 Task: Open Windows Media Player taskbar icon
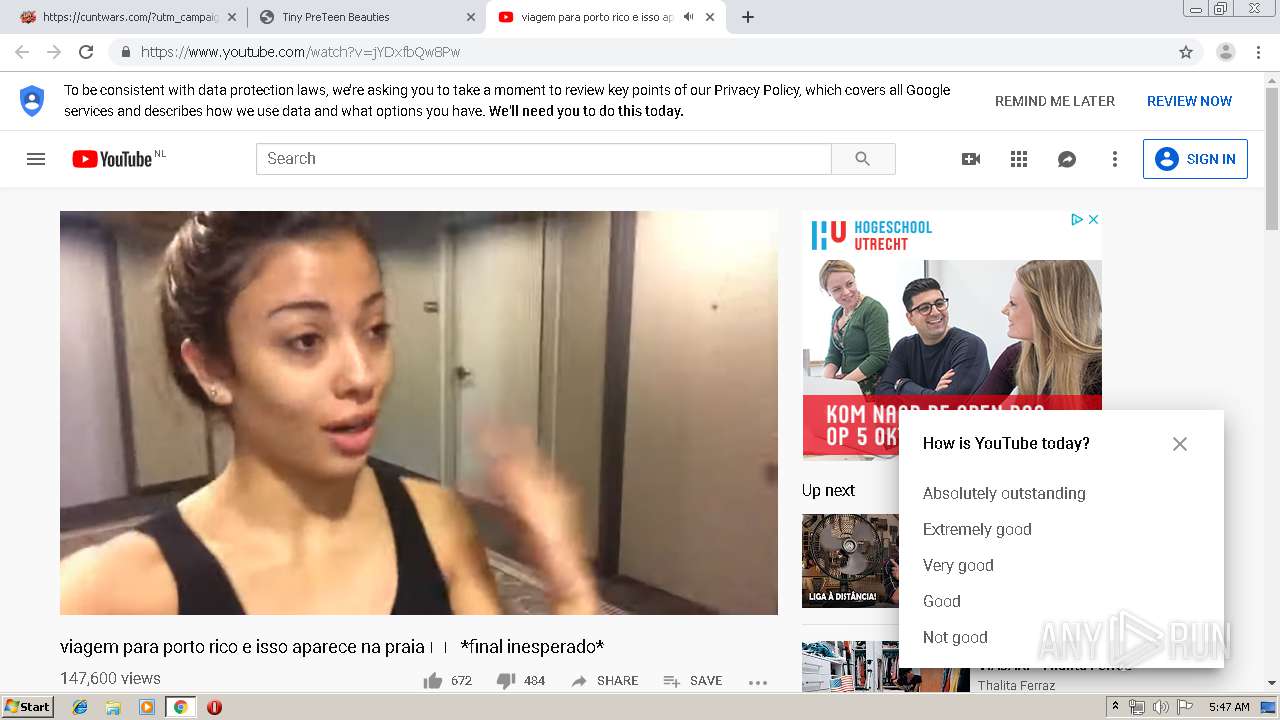[x=147, y=707]
